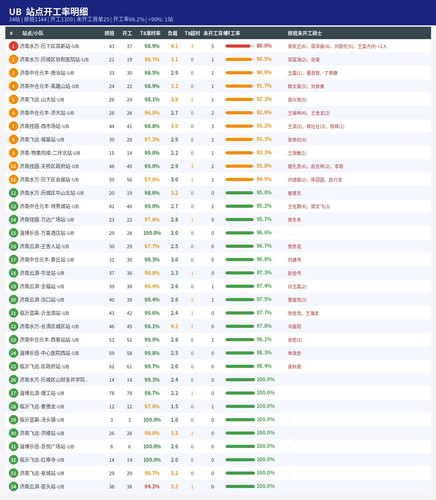
Task: Click the 94.9% rate value
Action: point(264,179)
